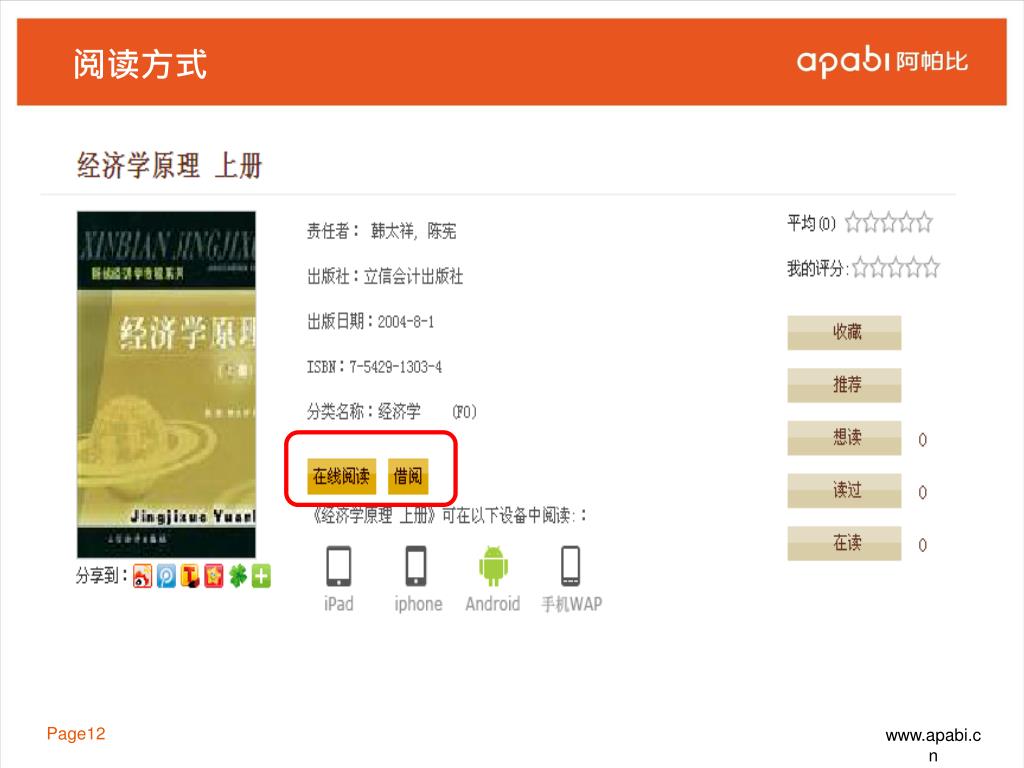Rate five stars in 我的评分
Viewport: 1024px width, 768px height.
931,268
